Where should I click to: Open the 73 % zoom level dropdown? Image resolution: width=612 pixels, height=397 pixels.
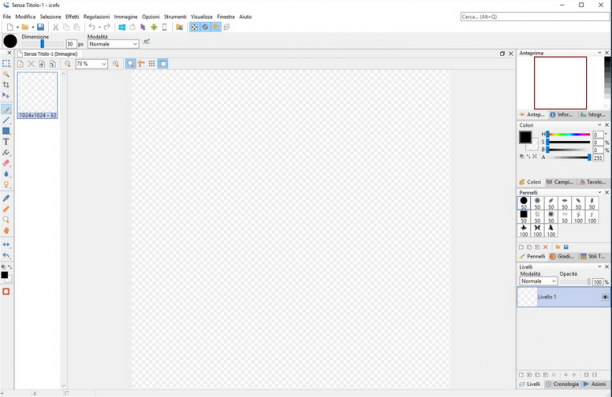(x=91, y=64)
